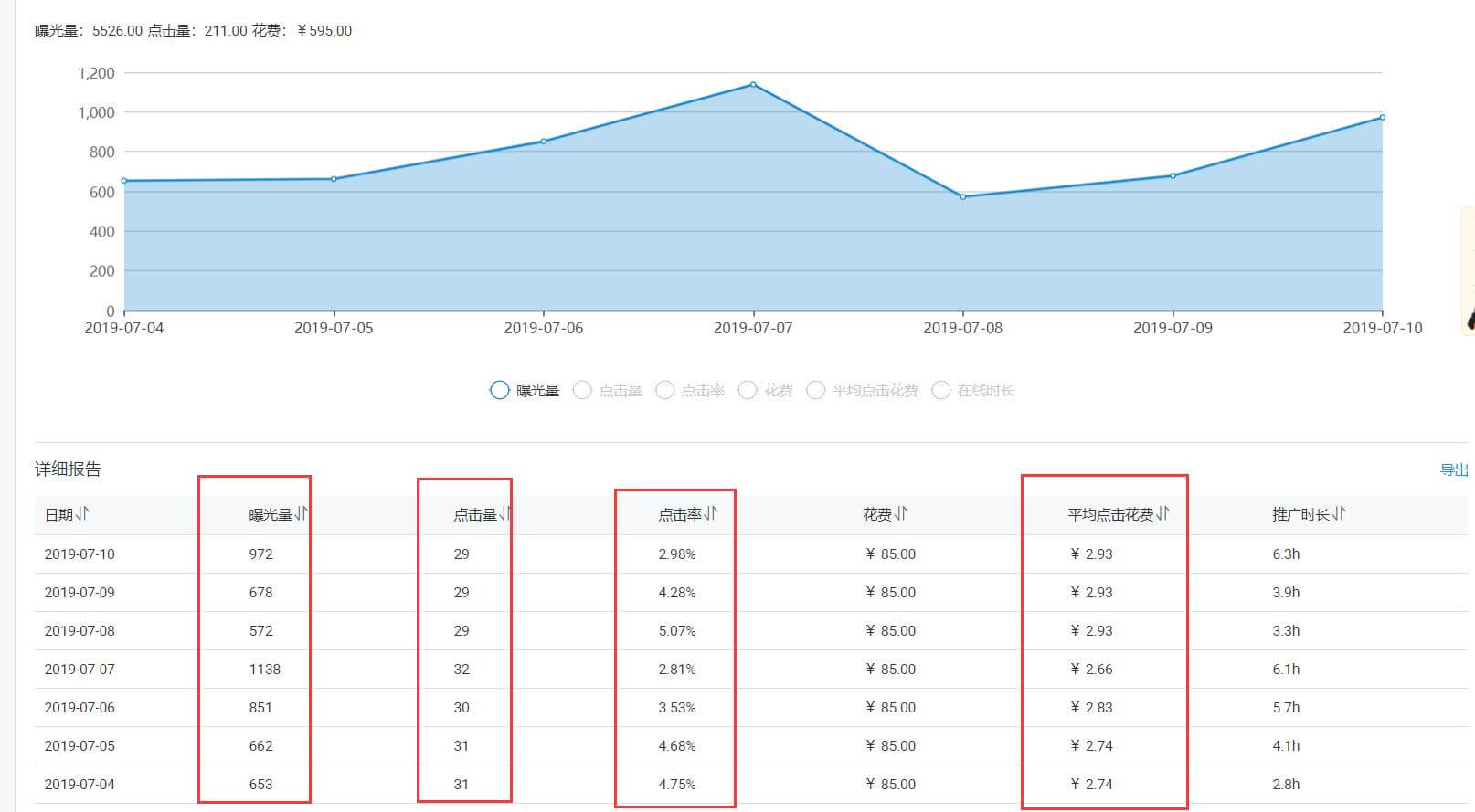
Task: Sort by 点击量 using sort arrows
Action: pos(504,514)
